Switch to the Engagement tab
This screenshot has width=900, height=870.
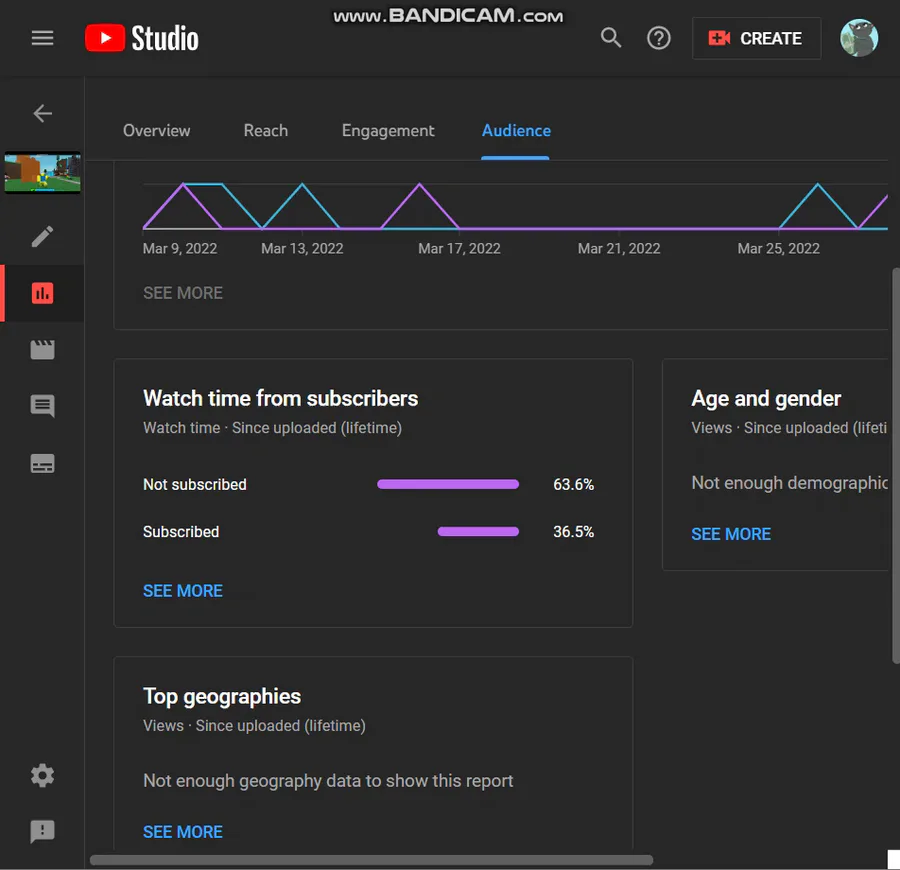[x=388, y=131]
